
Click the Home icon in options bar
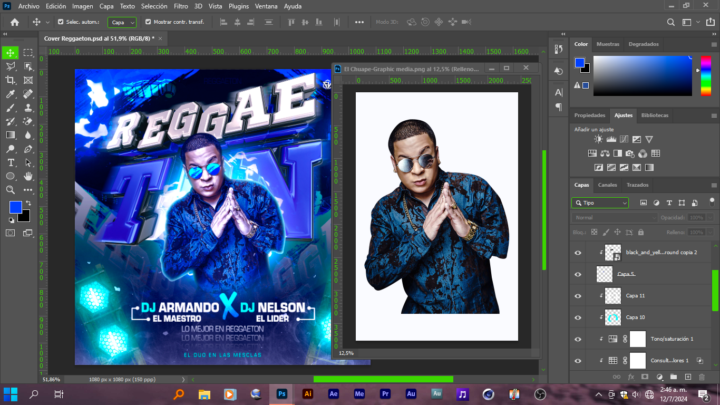[x=15, y=22]
